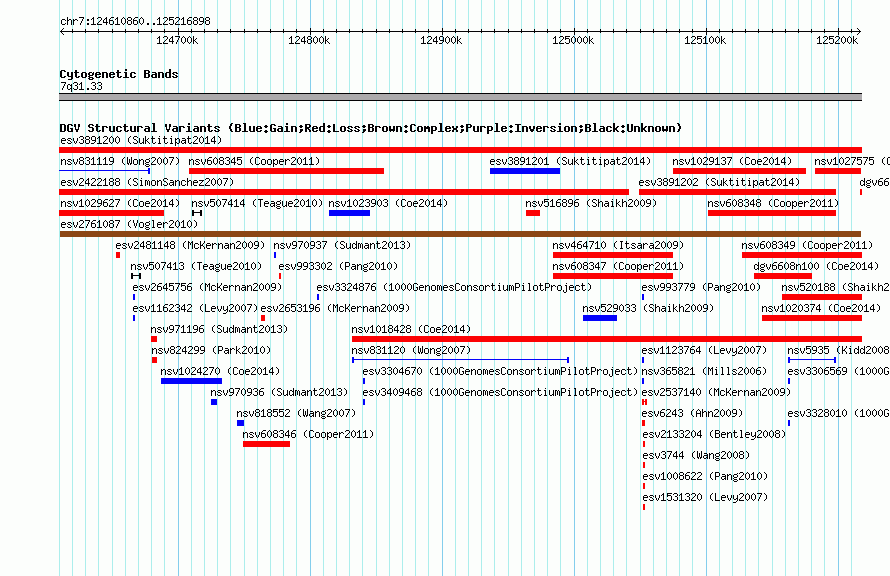Click nsv970937 (Sudmant2013) label
The height and width of the screenshot is (576, 890).
(342, 245)
